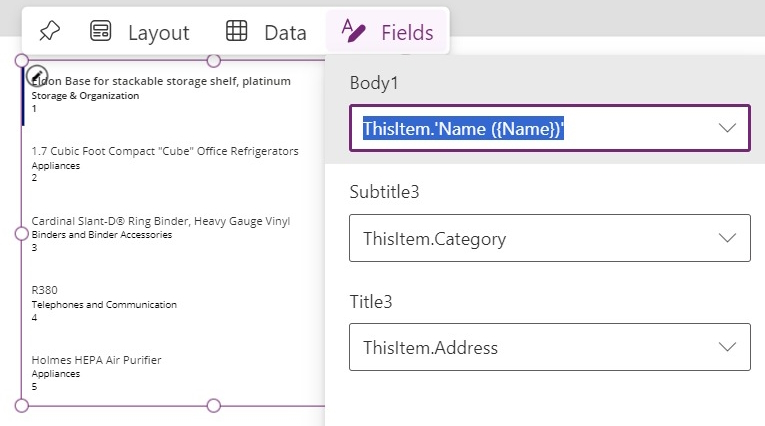This screenshot has height=426, width=765.
Task: Click the Layout icon
Action: coord(101,31)
